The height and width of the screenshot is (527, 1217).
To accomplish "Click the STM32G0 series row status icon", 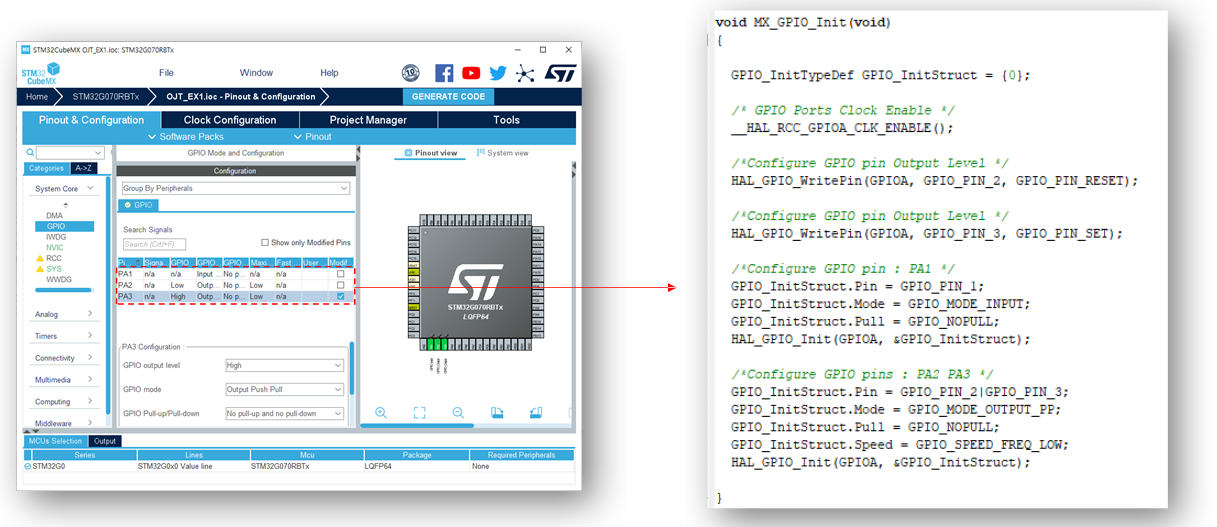I will tap(27, 466).
